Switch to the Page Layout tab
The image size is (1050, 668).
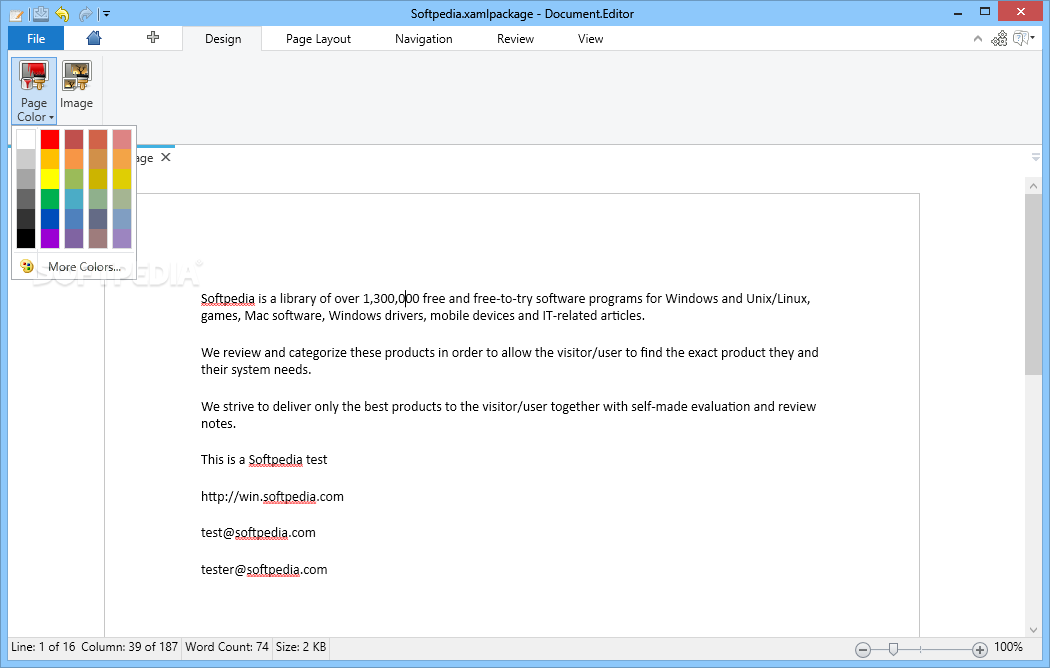pos(318,39)
